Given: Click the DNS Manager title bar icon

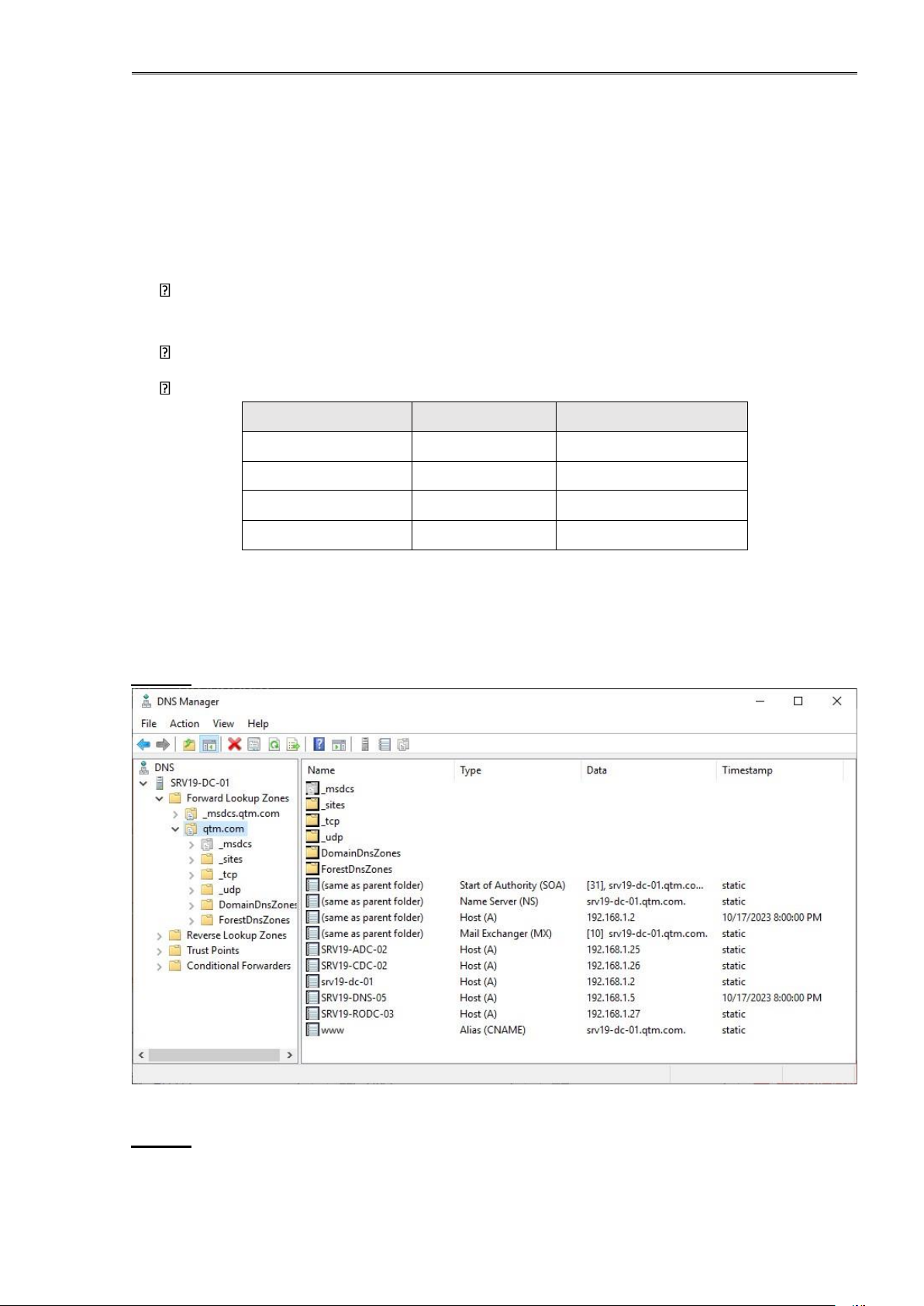Looking at the screenshot, I should pyautogui.click(x=146, y=701).
